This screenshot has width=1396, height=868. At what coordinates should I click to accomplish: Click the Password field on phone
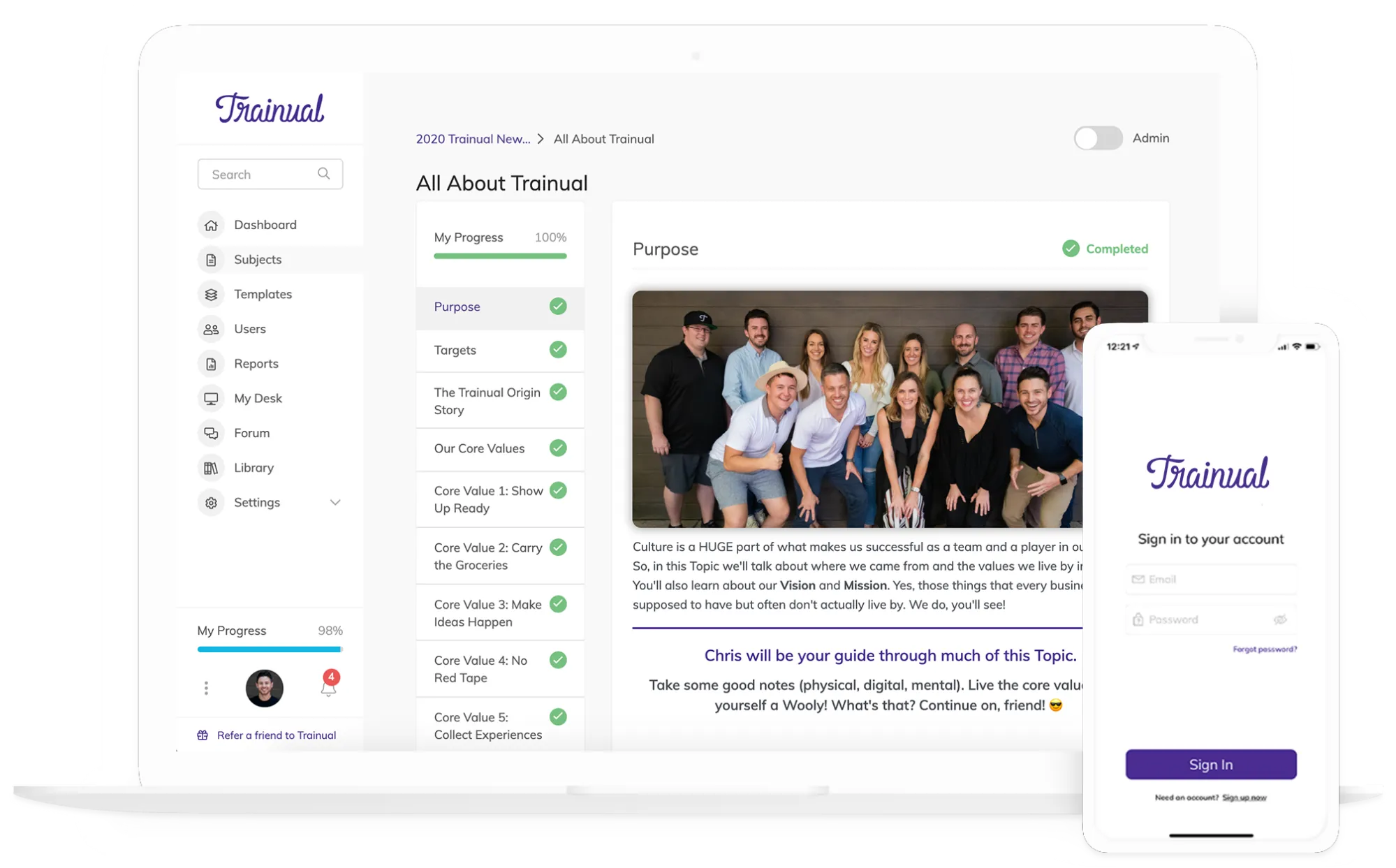pyautogui.click(x=1211, y=619)
